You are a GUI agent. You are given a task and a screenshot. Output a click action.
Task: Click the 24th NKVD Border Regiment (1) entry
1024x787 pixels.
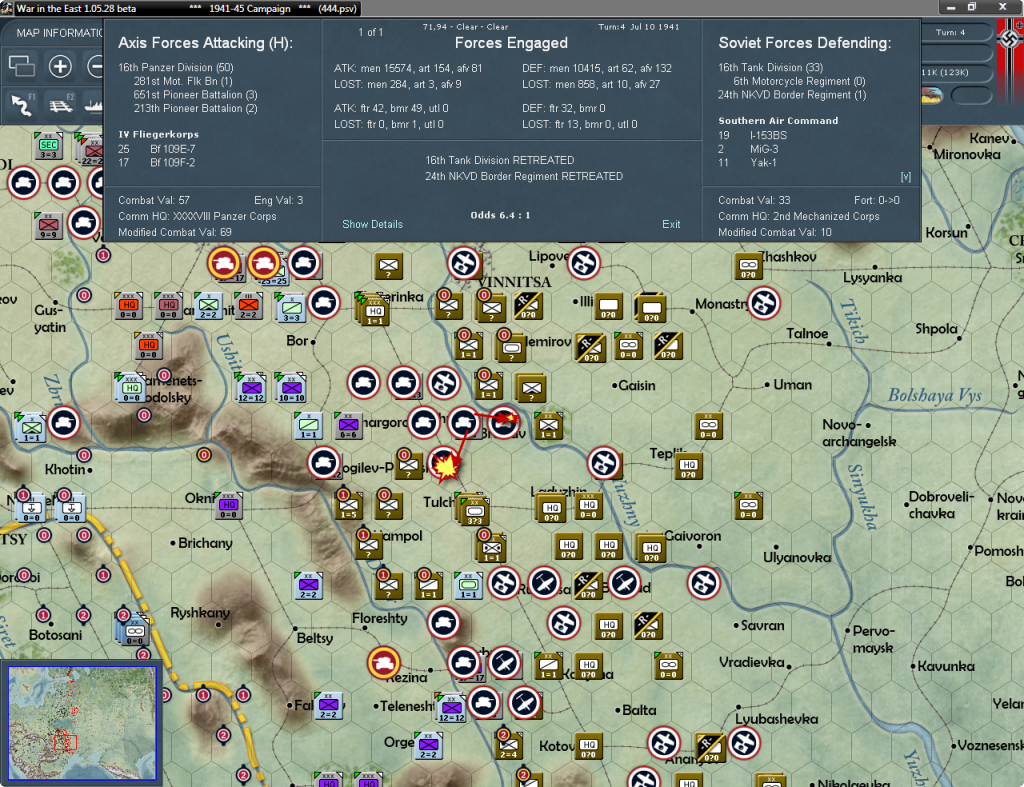[792, 95]
